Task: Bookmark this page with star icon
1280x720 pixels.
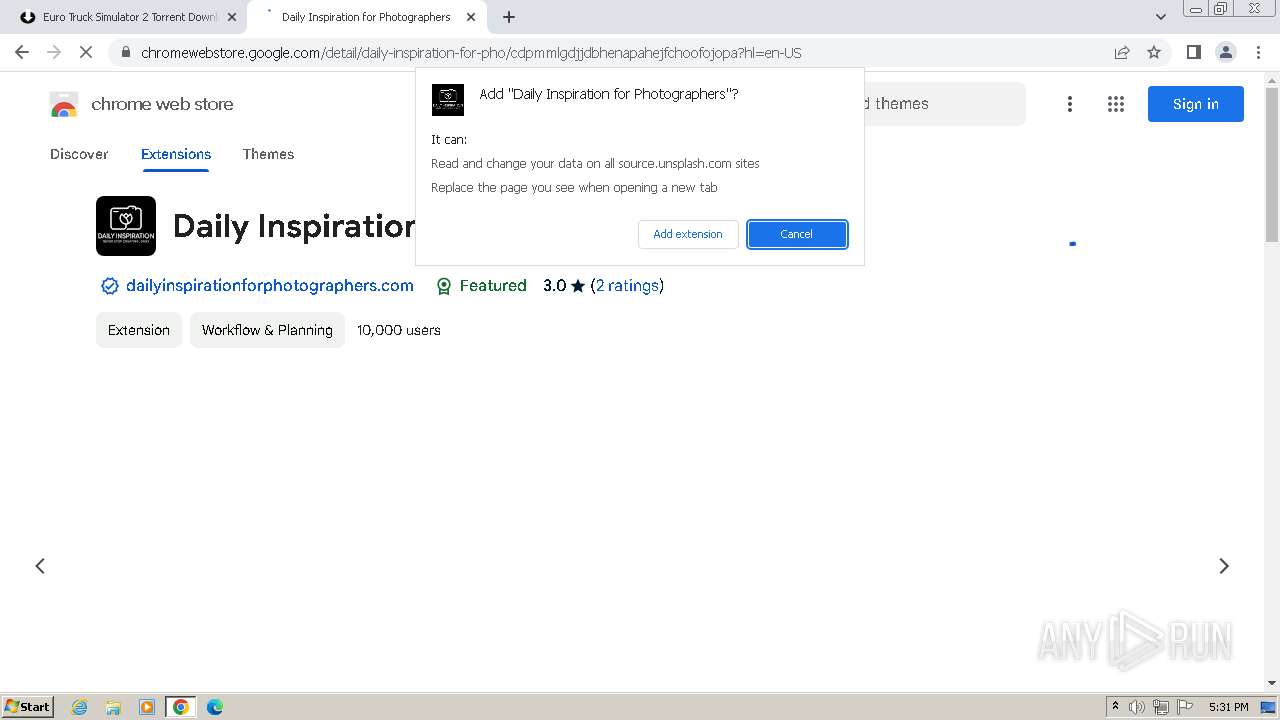Action: click(x=1154, y=52)
